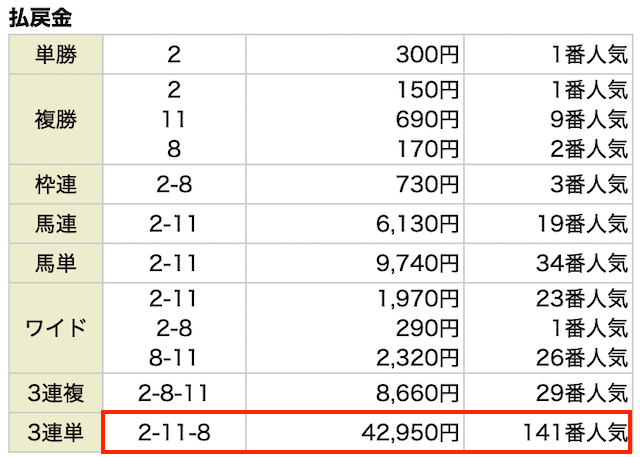Click the 3連複 label cell

tap(56, 393)
